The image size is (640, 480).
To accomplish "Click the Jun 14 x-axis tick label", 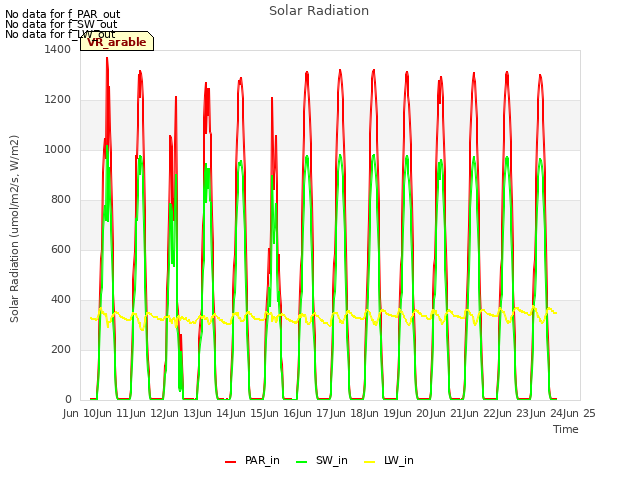I will [x=214, y=413].
